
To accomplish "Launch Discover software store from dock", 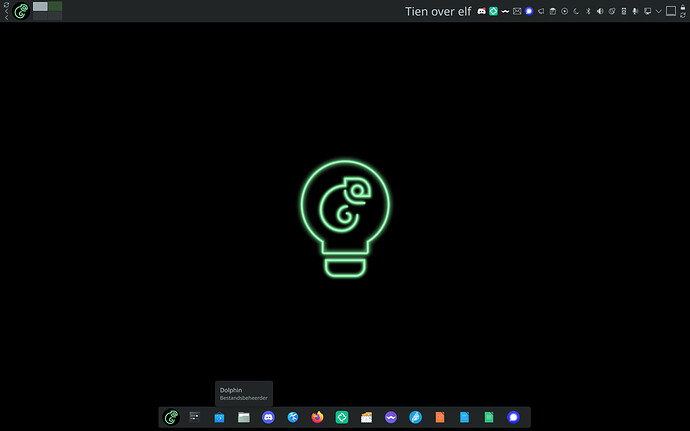I will (x=219, y=417).
